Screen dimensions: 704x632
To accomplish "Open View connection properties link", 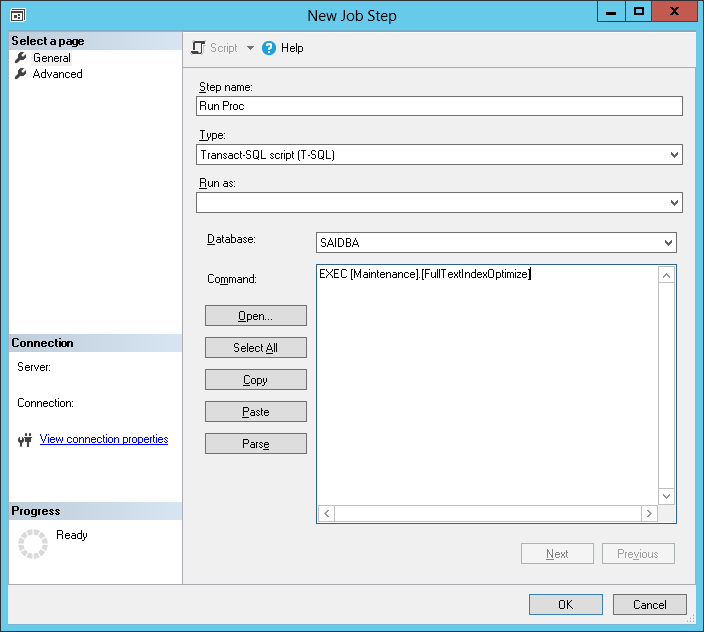I will [x=104, y=439].
